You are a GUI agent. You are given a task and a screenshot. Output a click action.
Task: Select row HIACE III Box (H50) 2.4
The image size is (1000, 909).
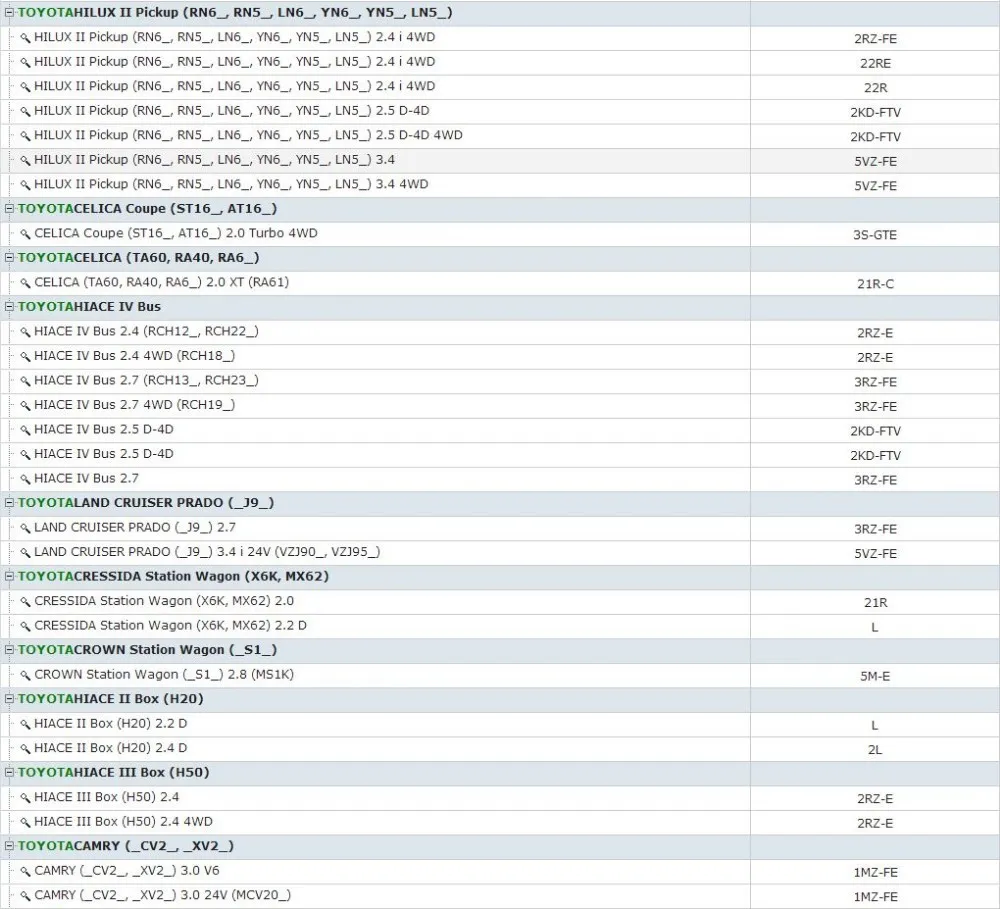(x=500, y=797)
